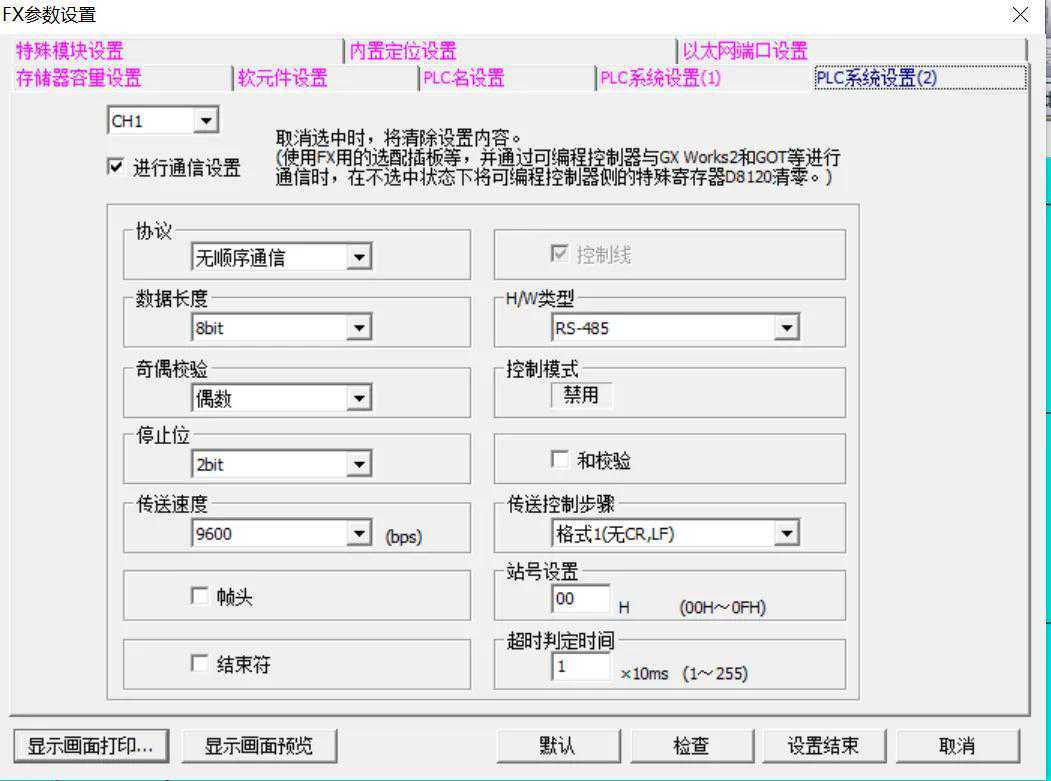Viewport: 1051px width, 781px height.
Task: Expand the 传送速度 9600 dropdown
Action: click(x=359, y=534)
